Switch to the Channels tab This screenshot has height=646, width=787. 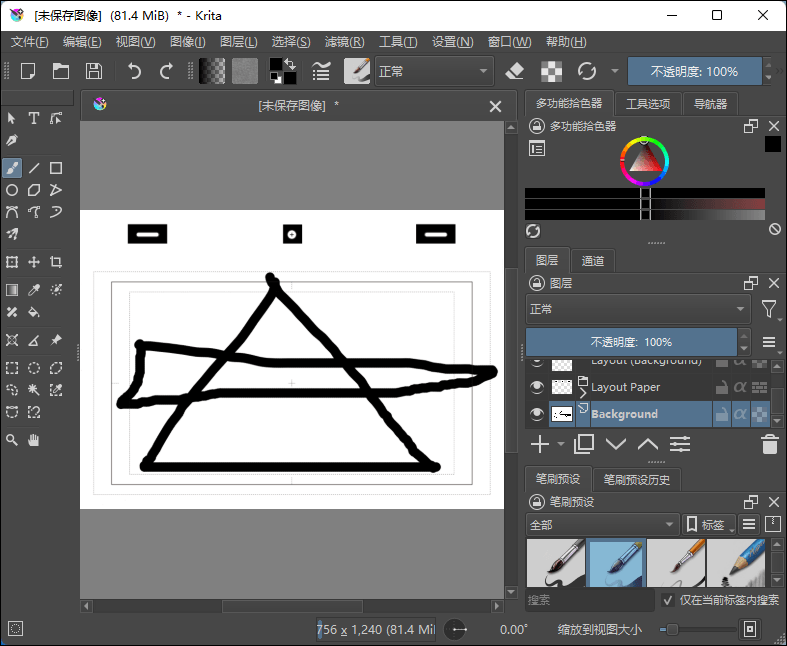(593, 261)
